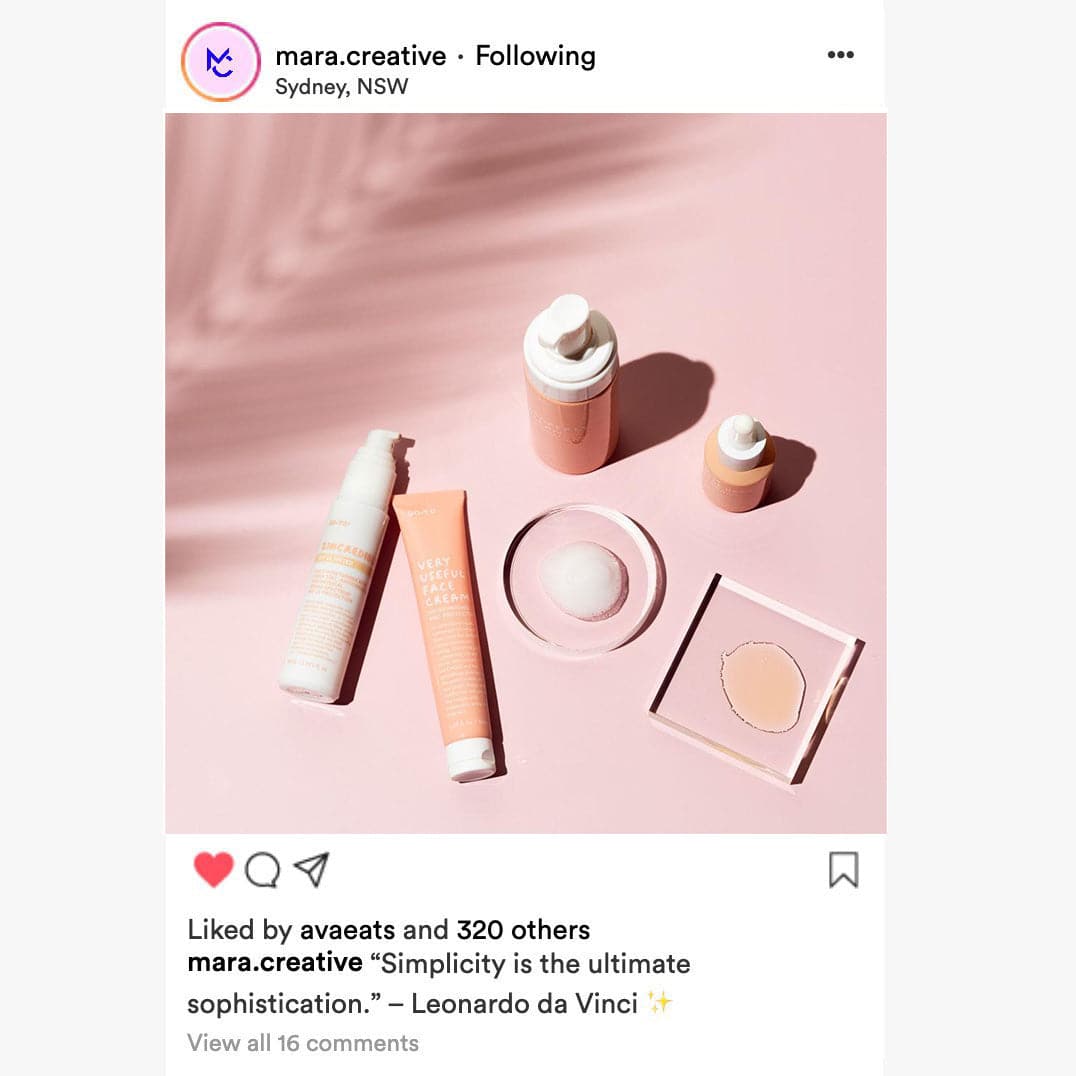Click the round glass dish with foam
1076x1076 pixels.
(585, 578)
